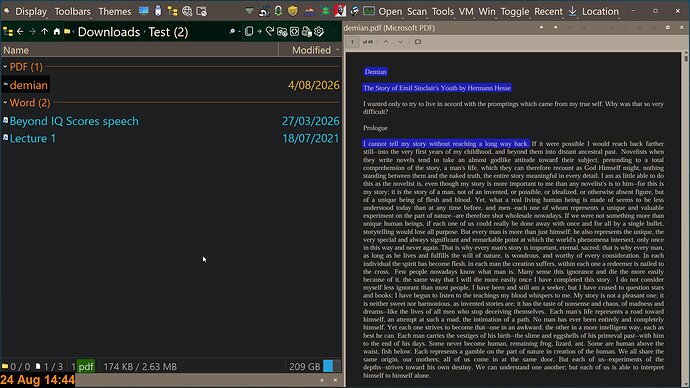Click the blue monitor icon
Viewport: 690px width, 388px height.
click(x=143, y=11)
